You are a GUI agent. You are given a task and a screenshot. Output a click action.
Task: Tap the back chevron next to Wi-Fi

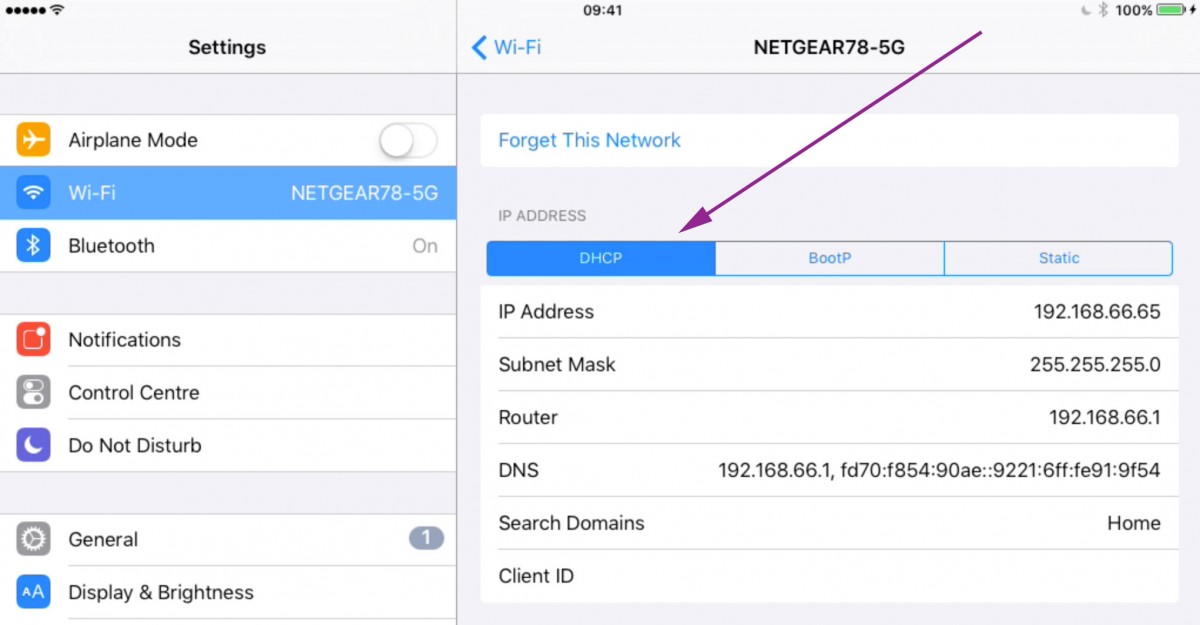point(479,47)
